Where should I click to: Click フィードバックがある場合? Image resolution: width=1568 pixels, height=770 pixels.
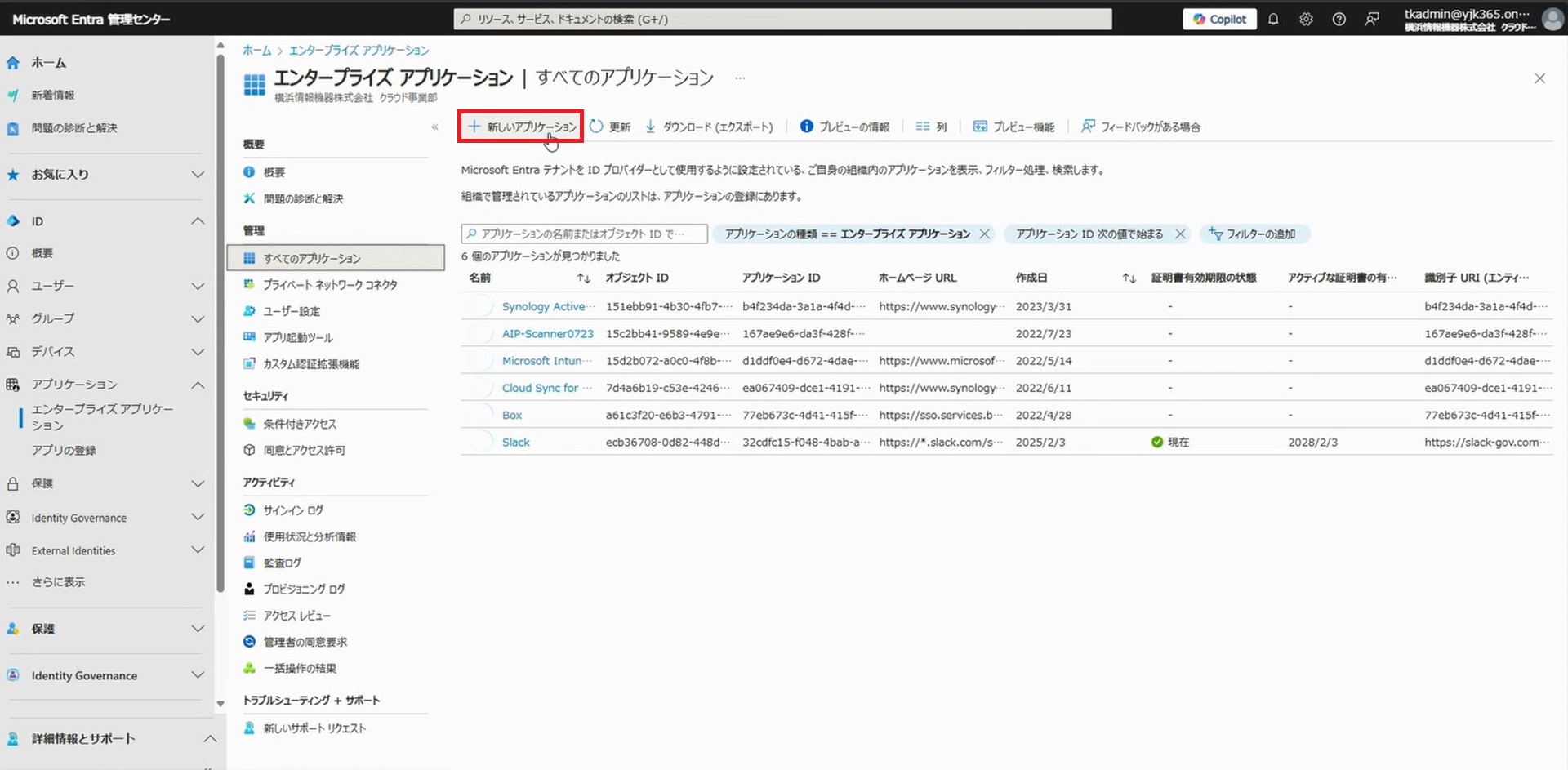coord(1141,127)
